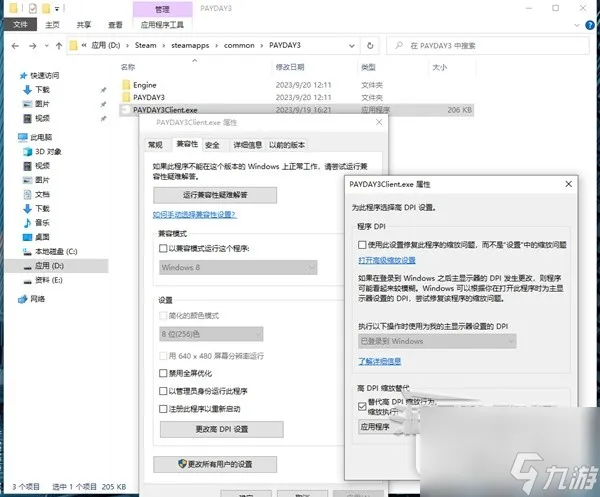Toggle register program for restart checkbox
Viewport: 600px width, 497px height.
pyautogui.click(x=163, y=409)
